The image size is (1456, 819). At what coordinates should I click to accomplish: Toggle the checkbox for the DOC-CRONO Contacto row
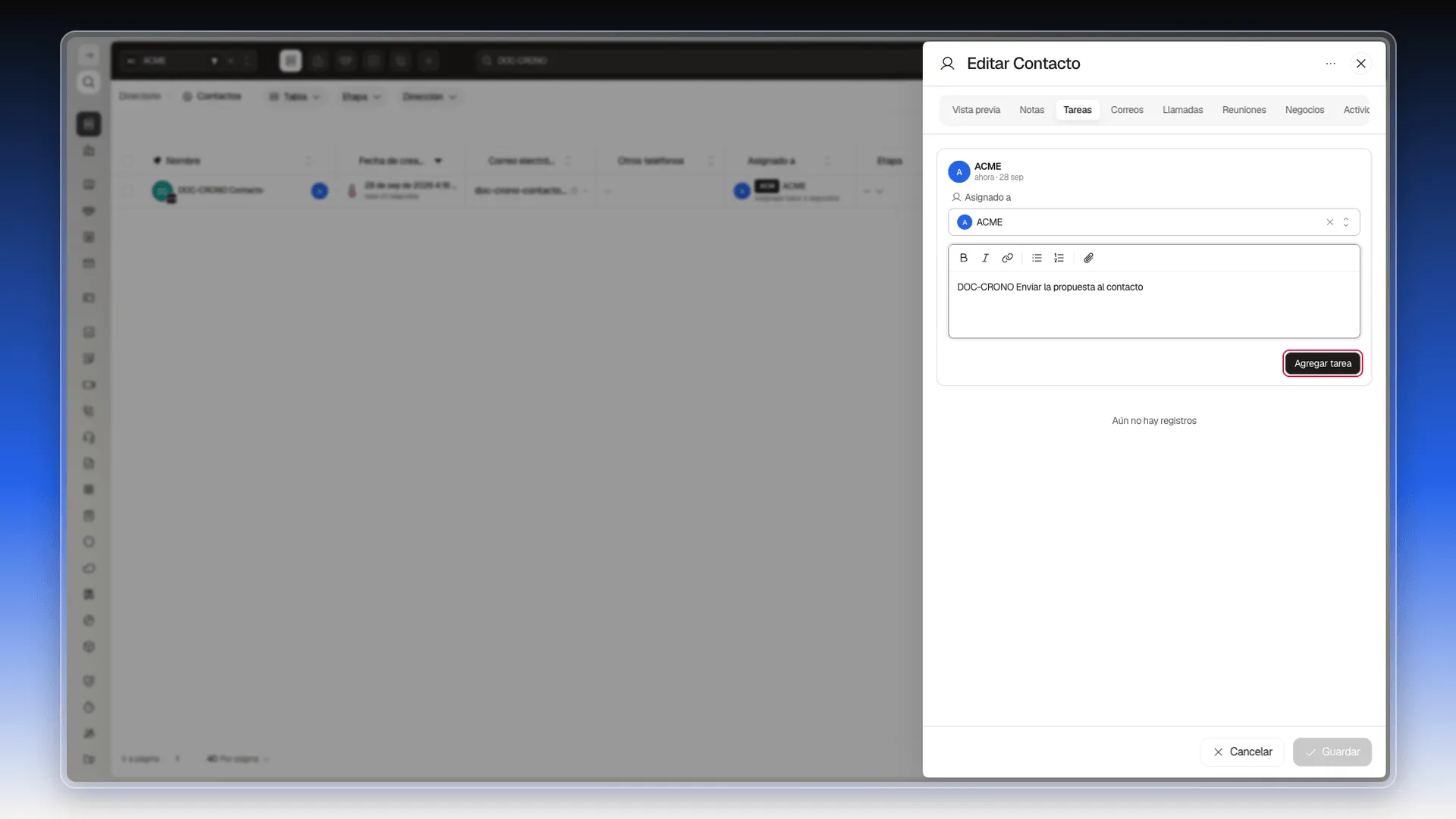point(127,191)
